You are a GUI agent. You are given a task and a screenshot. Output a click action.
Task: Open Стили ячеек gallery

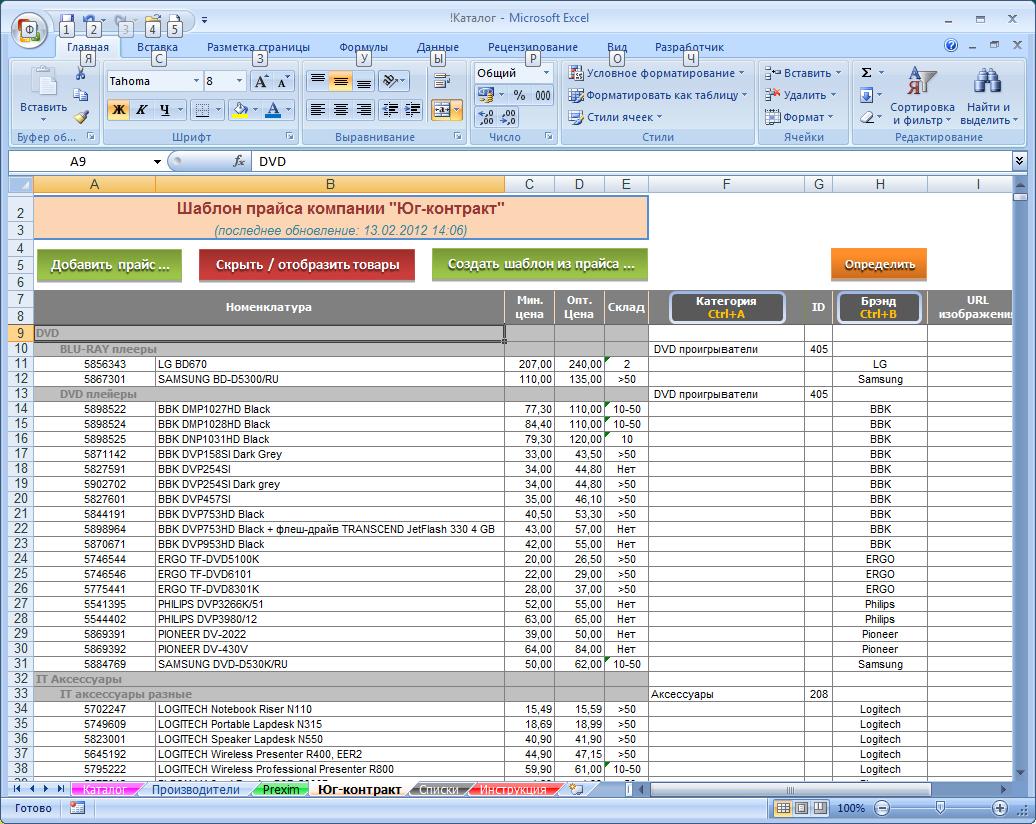[615, 117]
